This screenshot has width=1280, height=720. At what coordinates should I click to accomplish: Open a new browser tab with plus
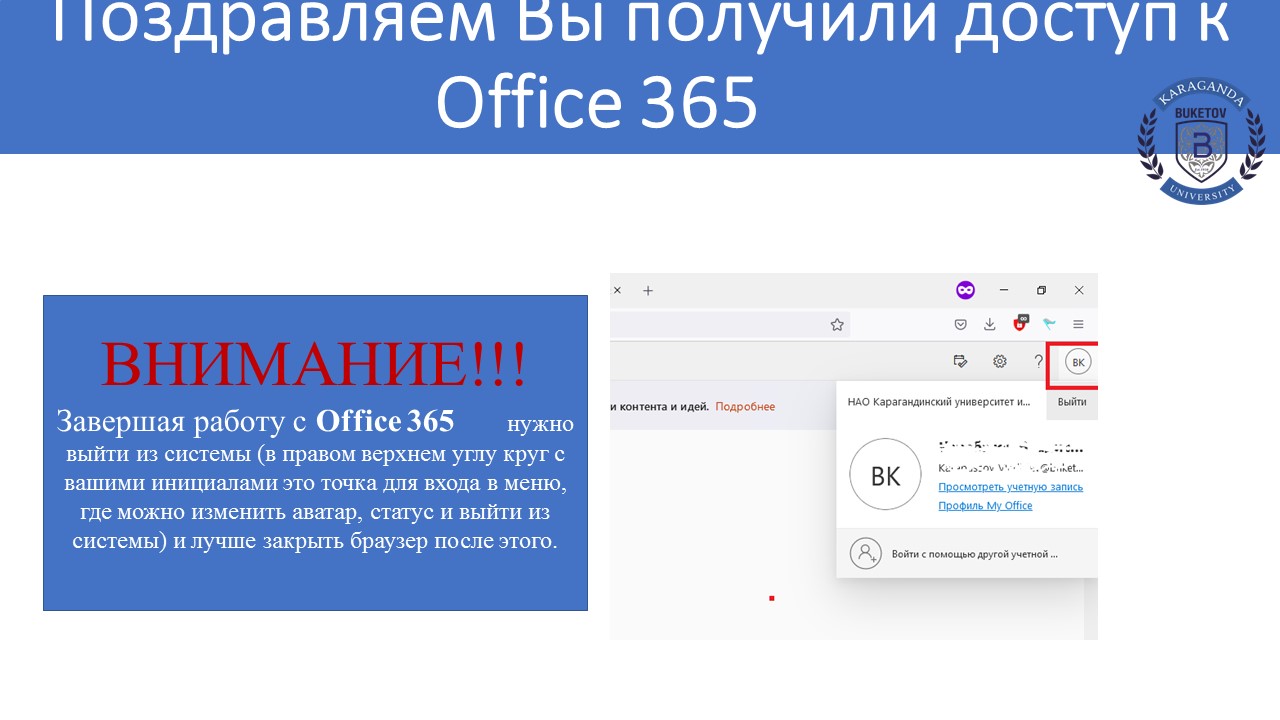(648, 290)
